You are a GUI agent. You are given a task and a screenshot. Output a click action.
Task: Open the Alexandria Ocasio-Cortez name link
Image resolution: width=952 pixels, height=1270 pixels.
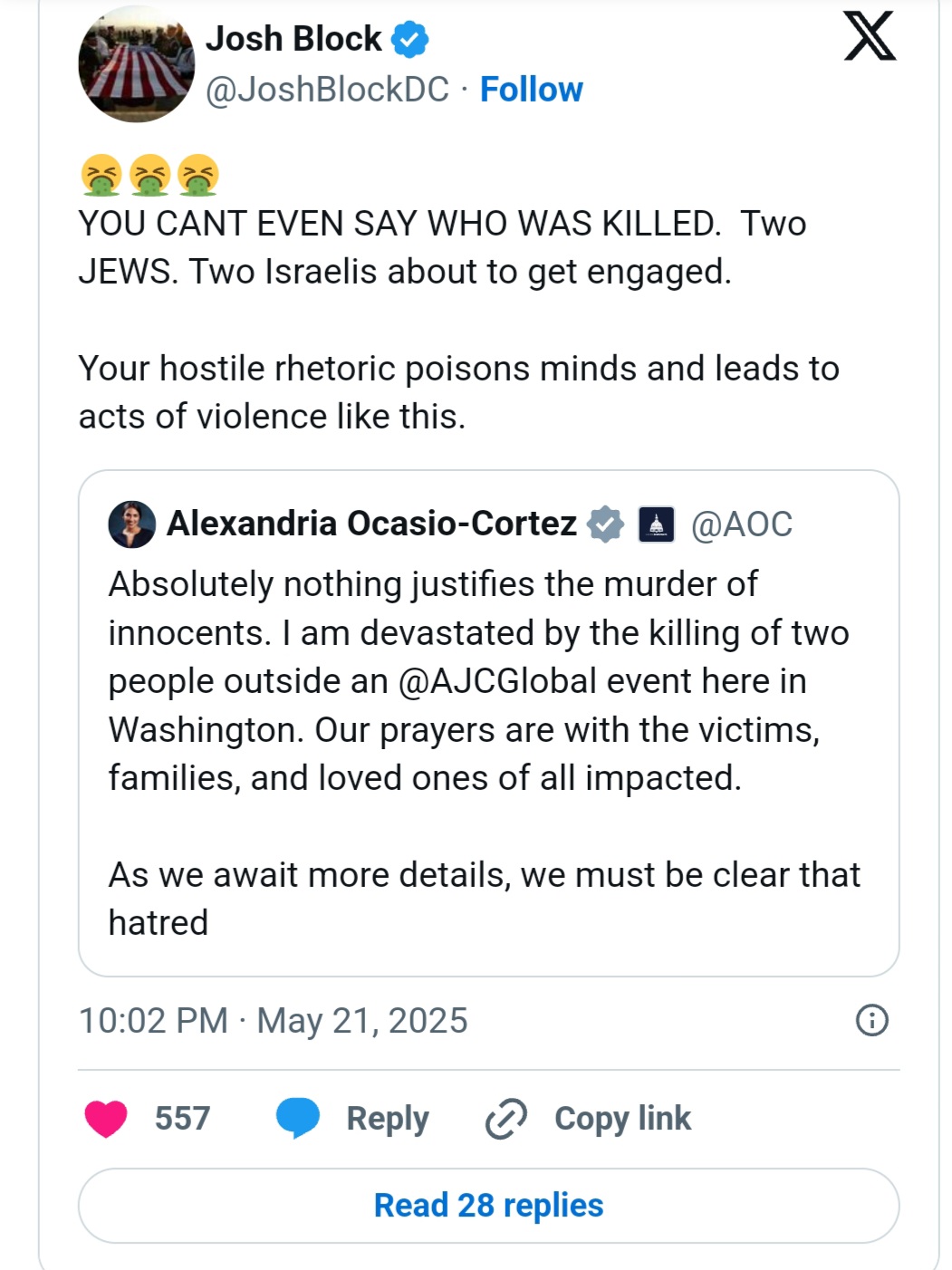(371, 524)
